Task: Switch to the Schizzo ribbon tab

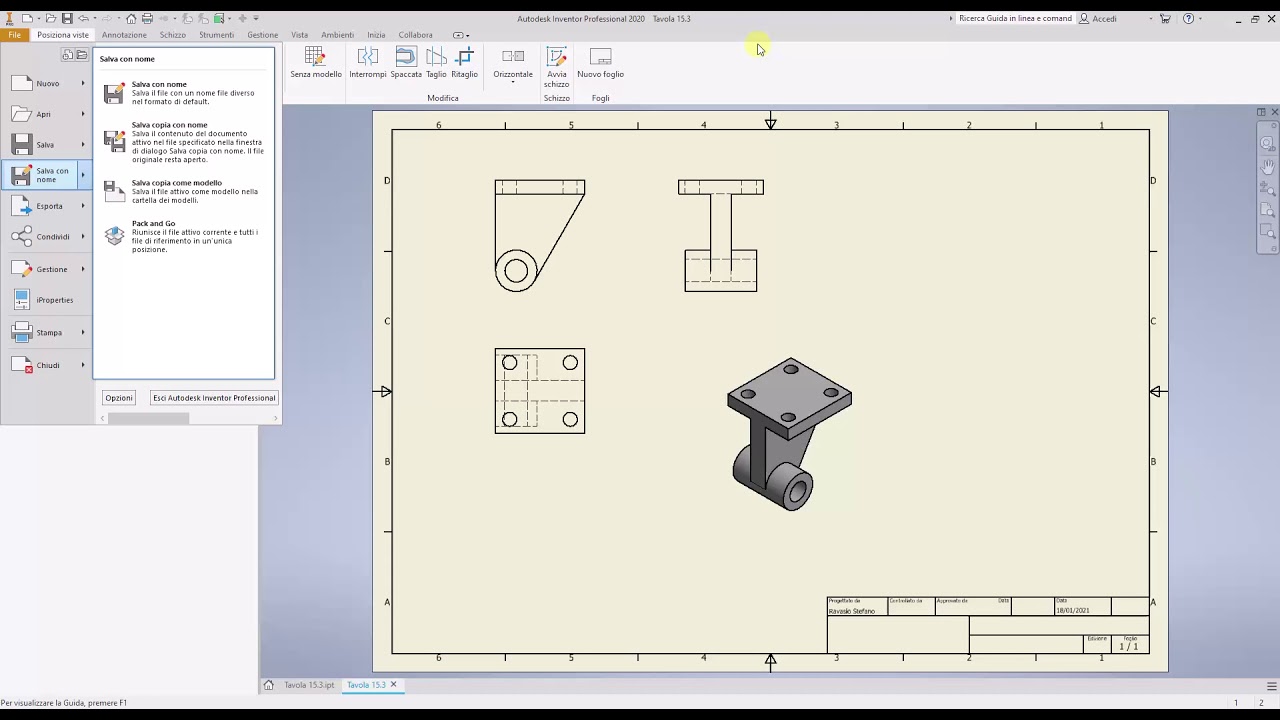Action: tap(173, 35)
